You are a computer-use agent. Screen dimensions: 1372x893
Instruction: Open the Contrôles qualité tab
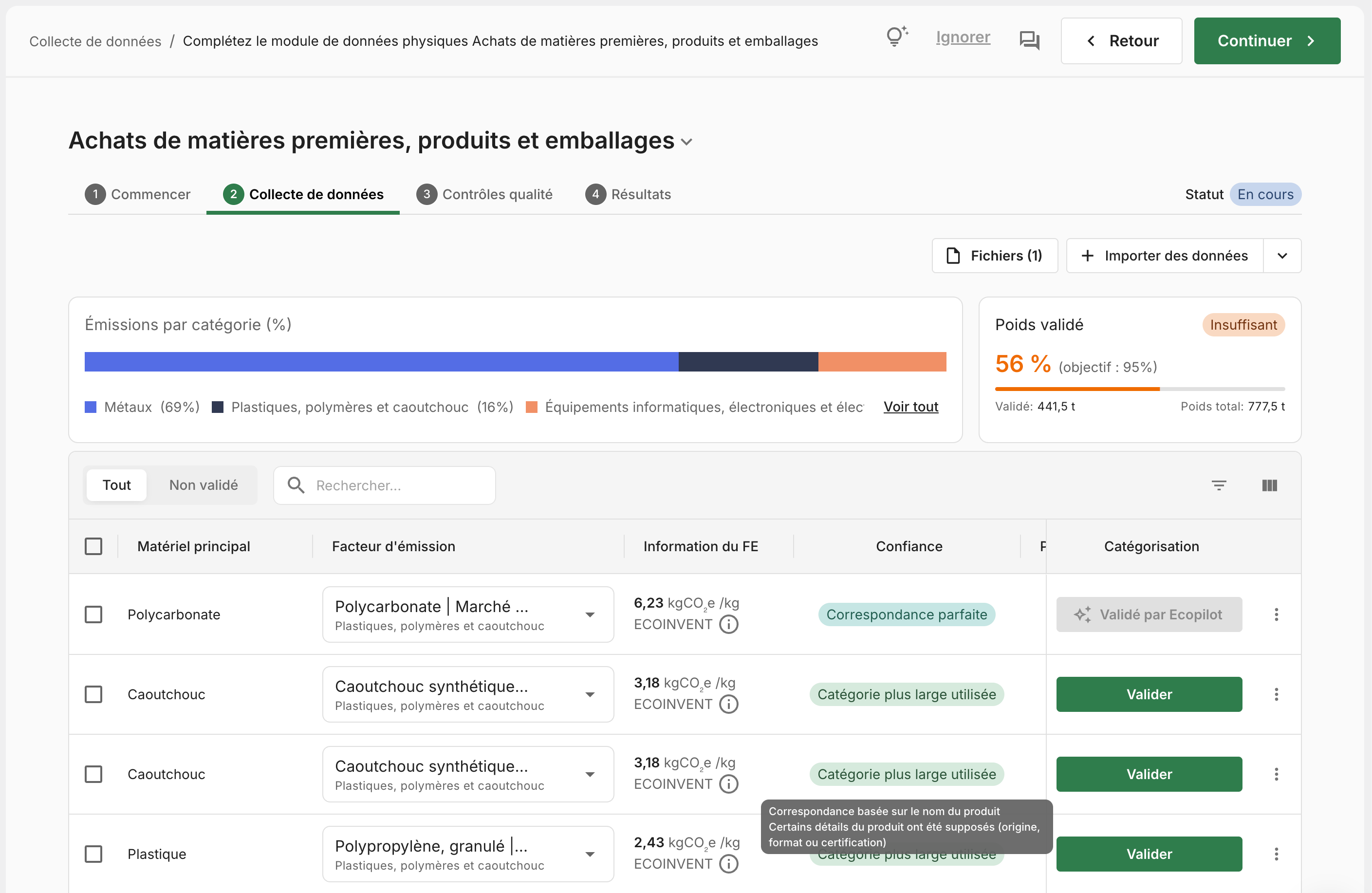click(484, 194)
